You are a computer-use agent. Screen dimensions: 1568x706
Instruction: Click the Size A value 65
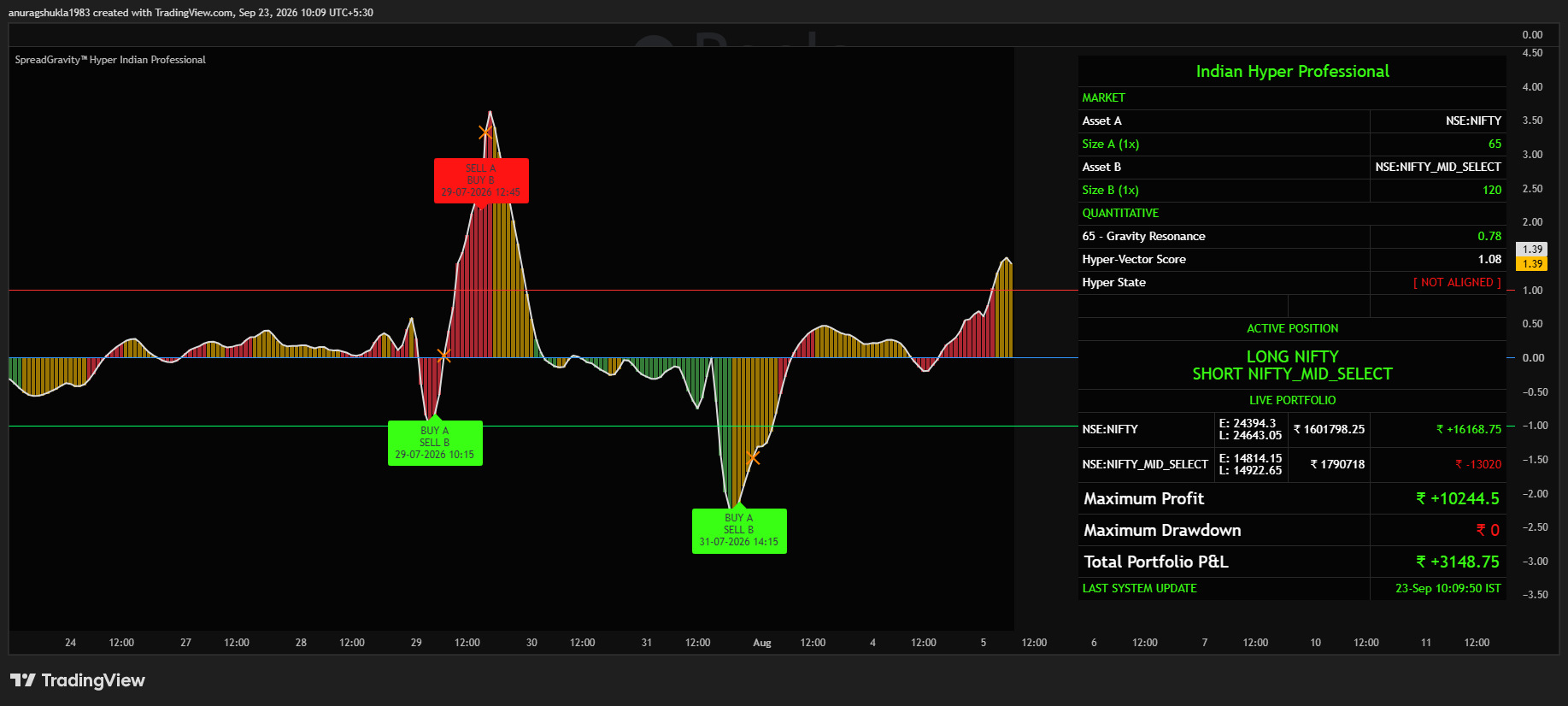(1495, 144)
